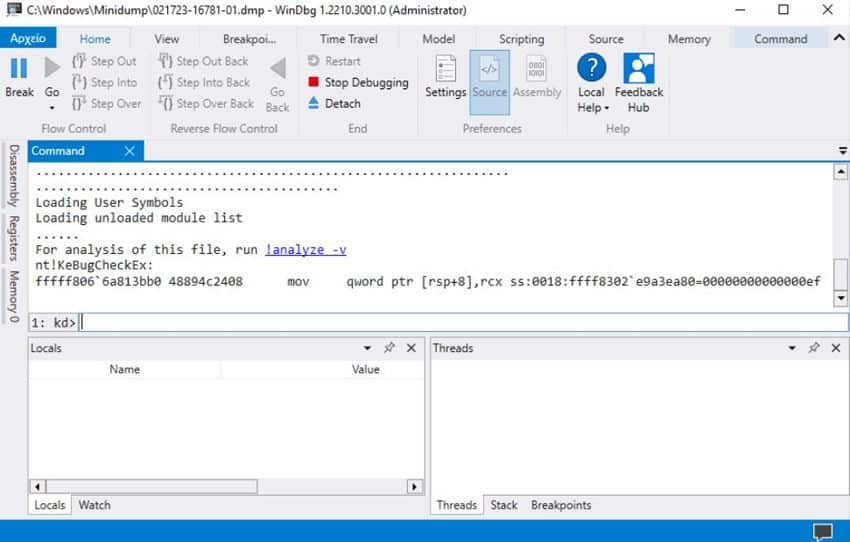
Task: Toggle Assembly mode preference
Action: [x=537, y=77]
